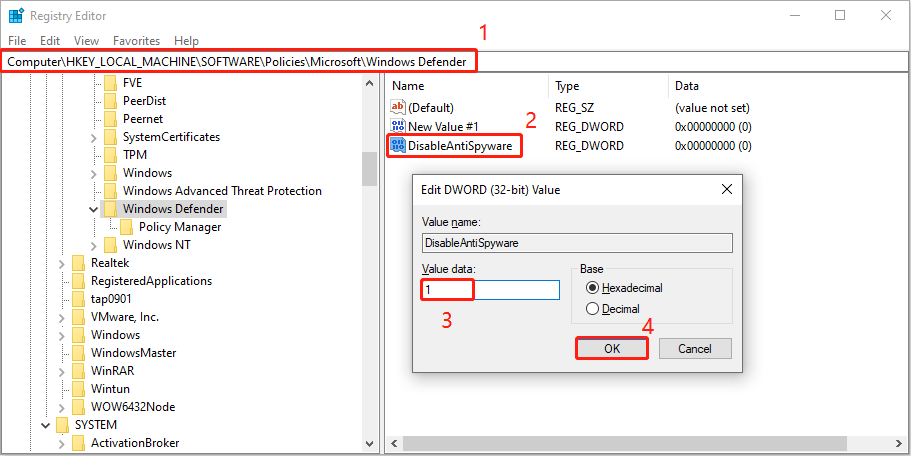Screen dimensions: 911x456
Task: Collapse the Windows Defender key
Action: (94, 209)
